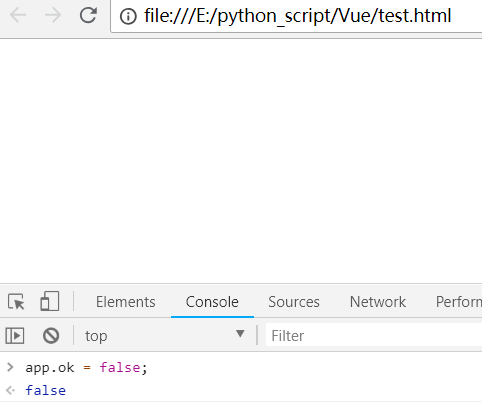This screenshot has height=403, width=482.
Task: View site information icon in address bar
Action: [x=128, y=16]
